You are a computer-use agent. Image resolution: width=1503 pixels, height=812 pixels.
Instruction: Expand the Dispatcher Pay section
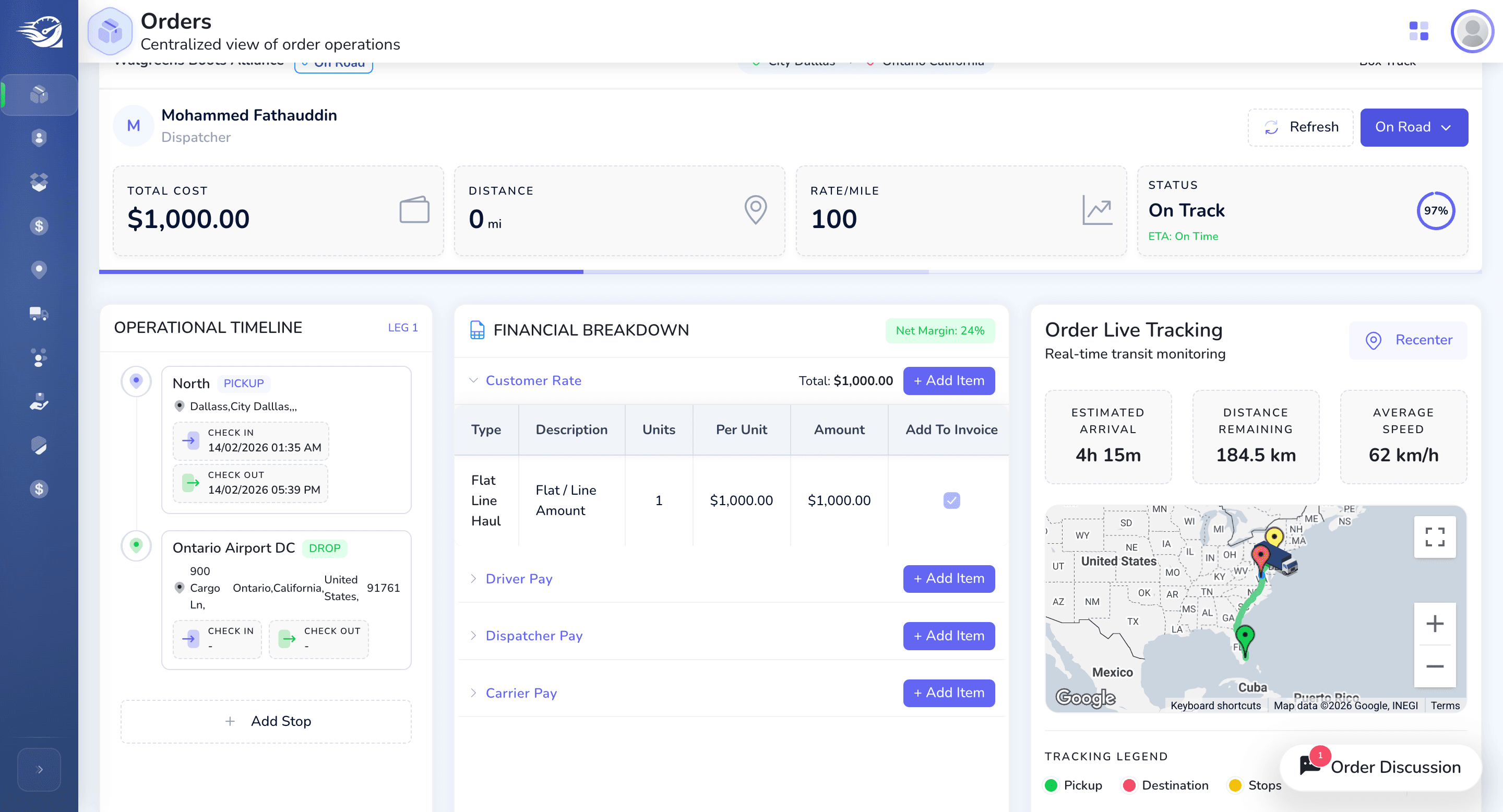click(534, 636)
